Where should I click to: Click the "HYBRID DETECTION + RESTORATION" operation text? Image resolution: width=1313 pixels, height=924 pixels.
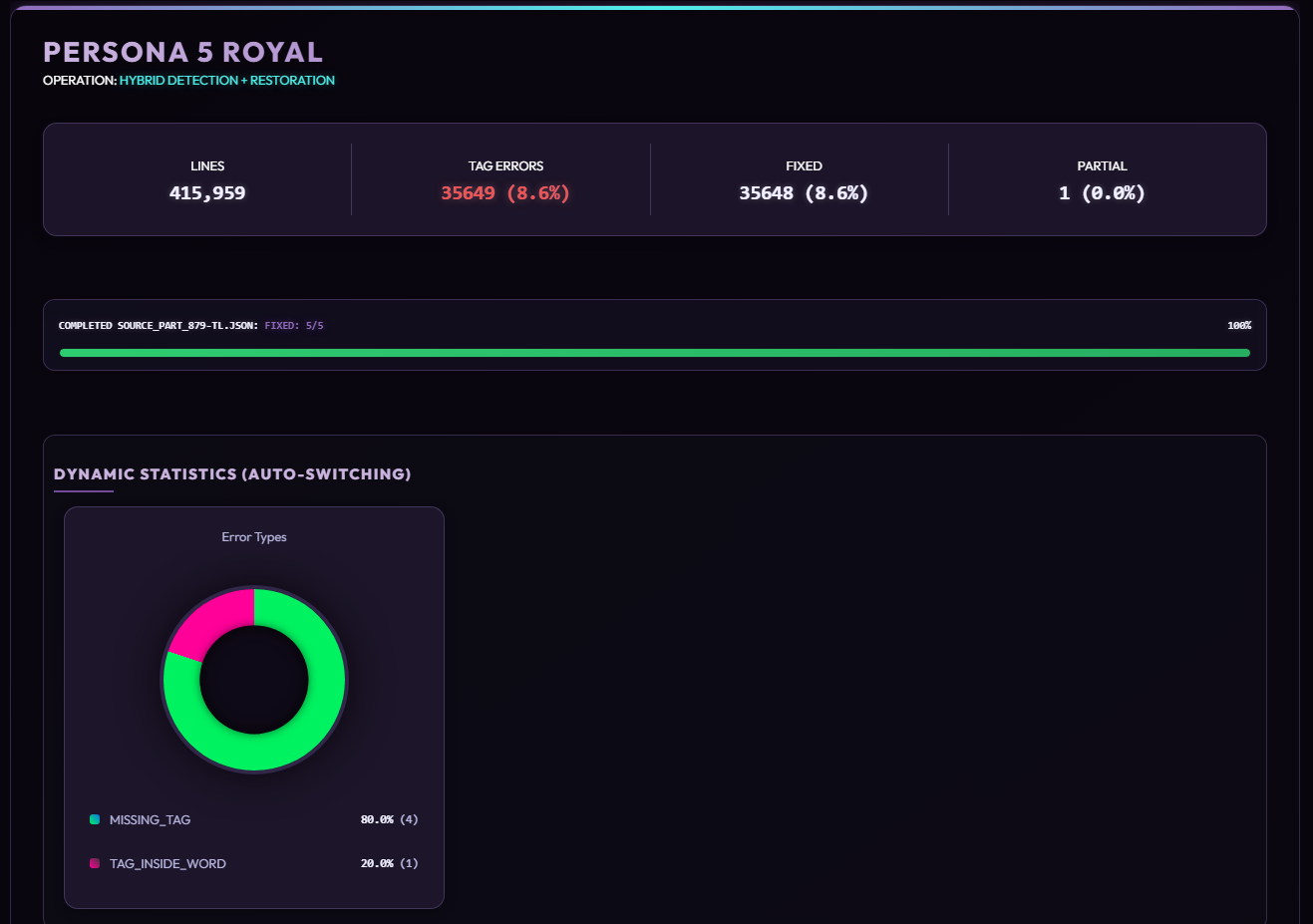click(227, 80)
